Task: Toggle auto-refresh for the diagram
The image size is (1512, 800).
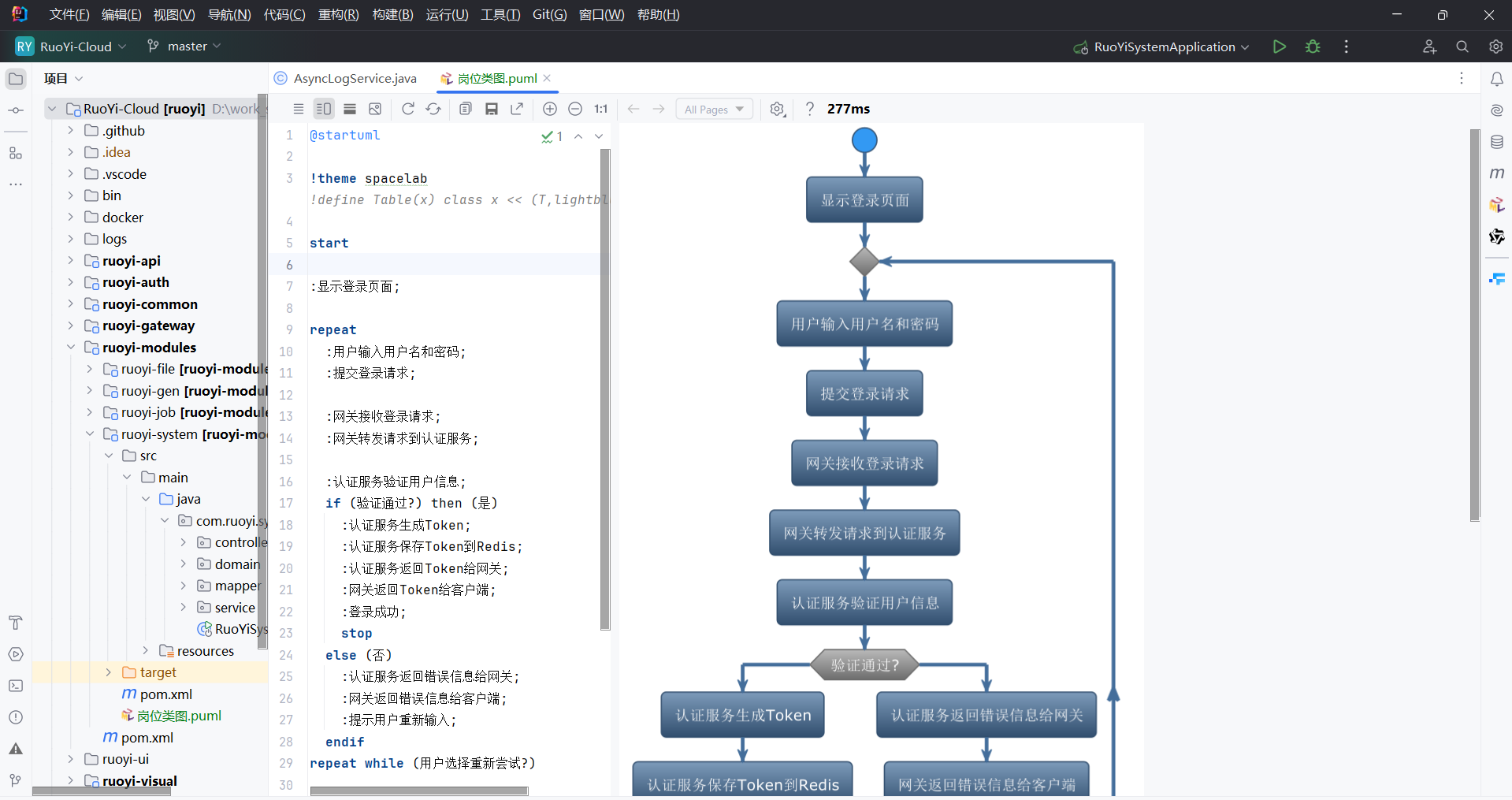Action: point(433,109)
